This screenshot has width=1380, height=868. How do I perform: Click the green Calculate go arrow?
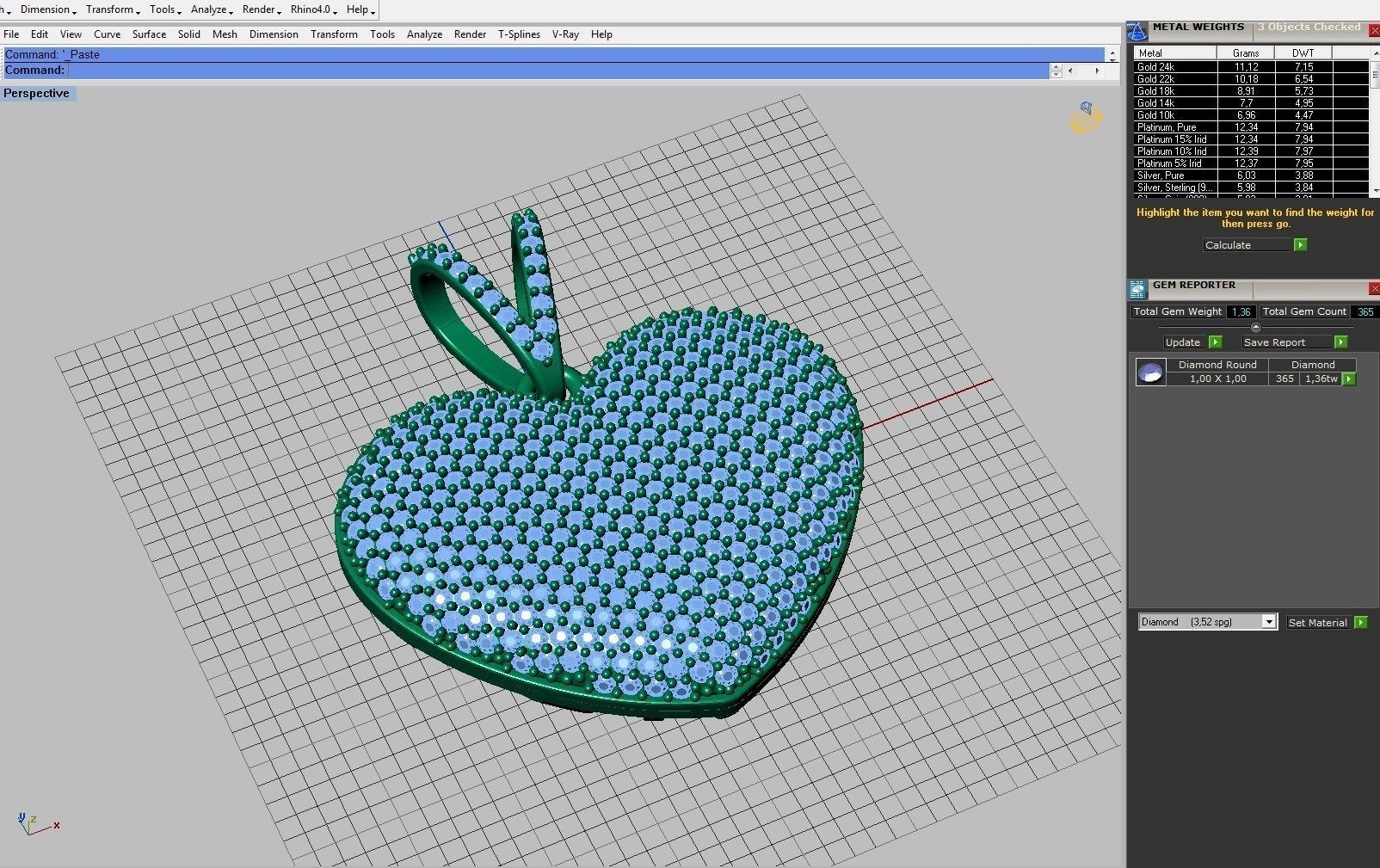coord(1300,245)
